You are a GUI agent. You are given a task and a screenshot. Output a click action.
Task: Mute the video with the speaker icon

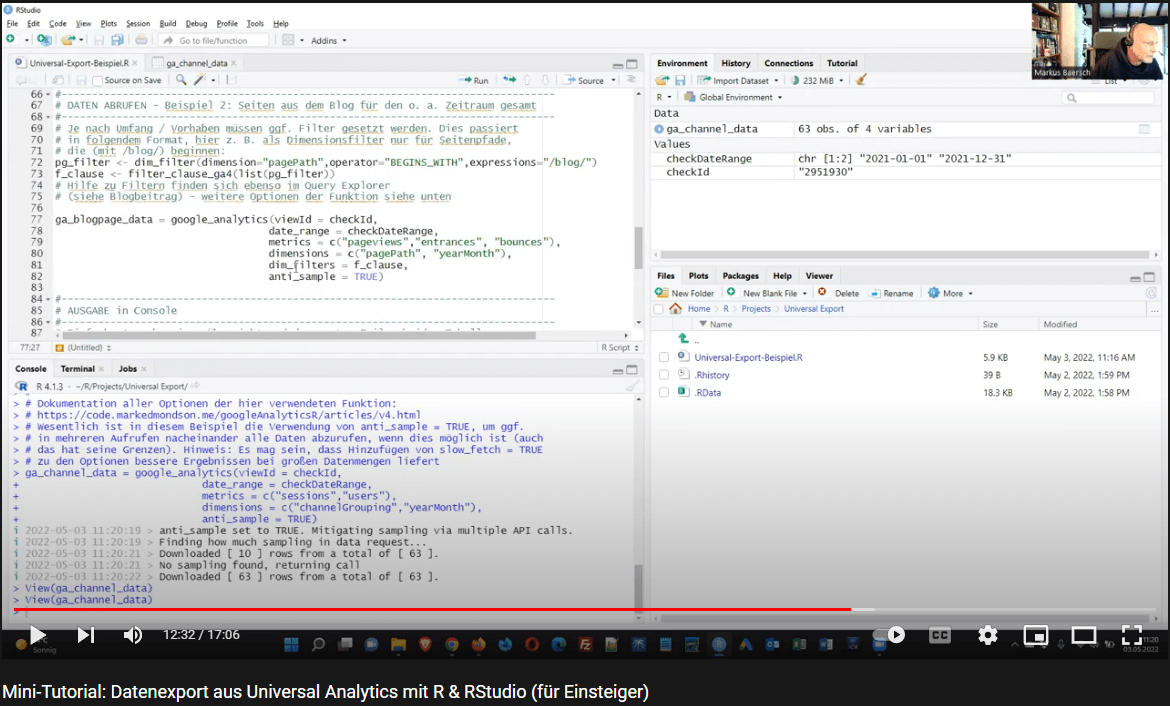pos(133,635)
